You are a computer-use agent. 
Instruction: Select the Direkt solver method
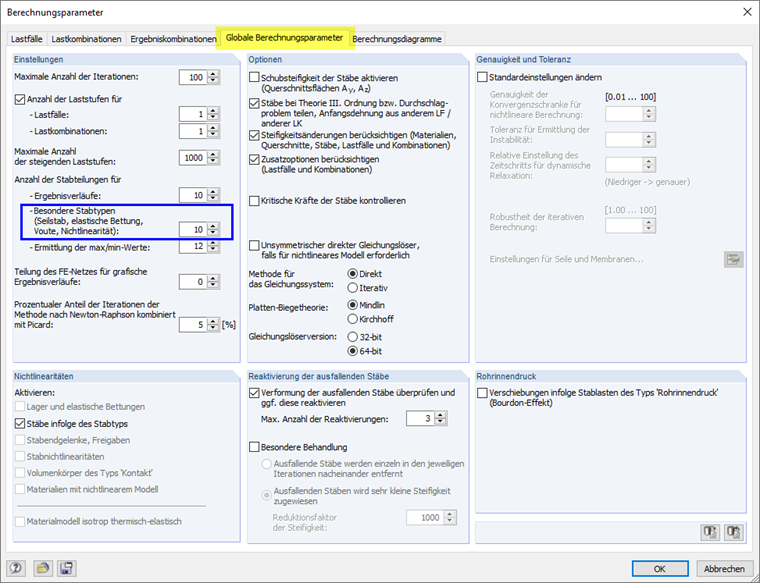point(353,274)
